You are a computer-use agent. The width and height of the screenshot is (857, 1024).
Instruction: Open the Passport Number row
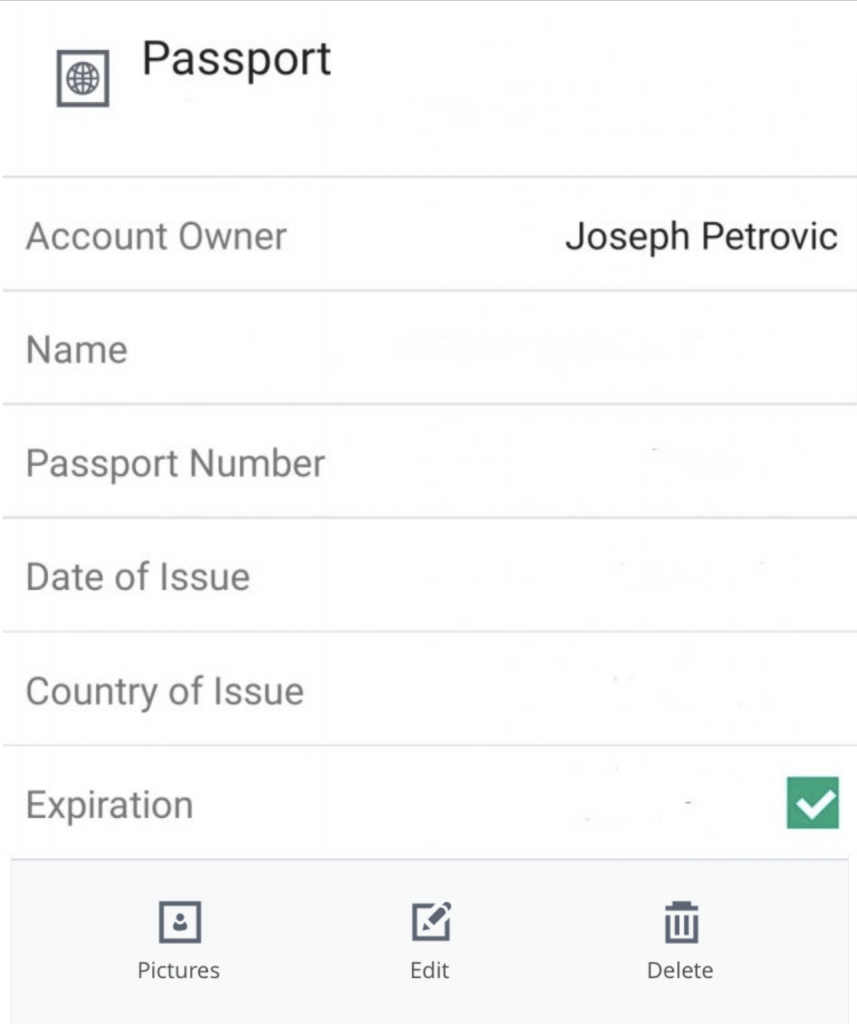428,462
